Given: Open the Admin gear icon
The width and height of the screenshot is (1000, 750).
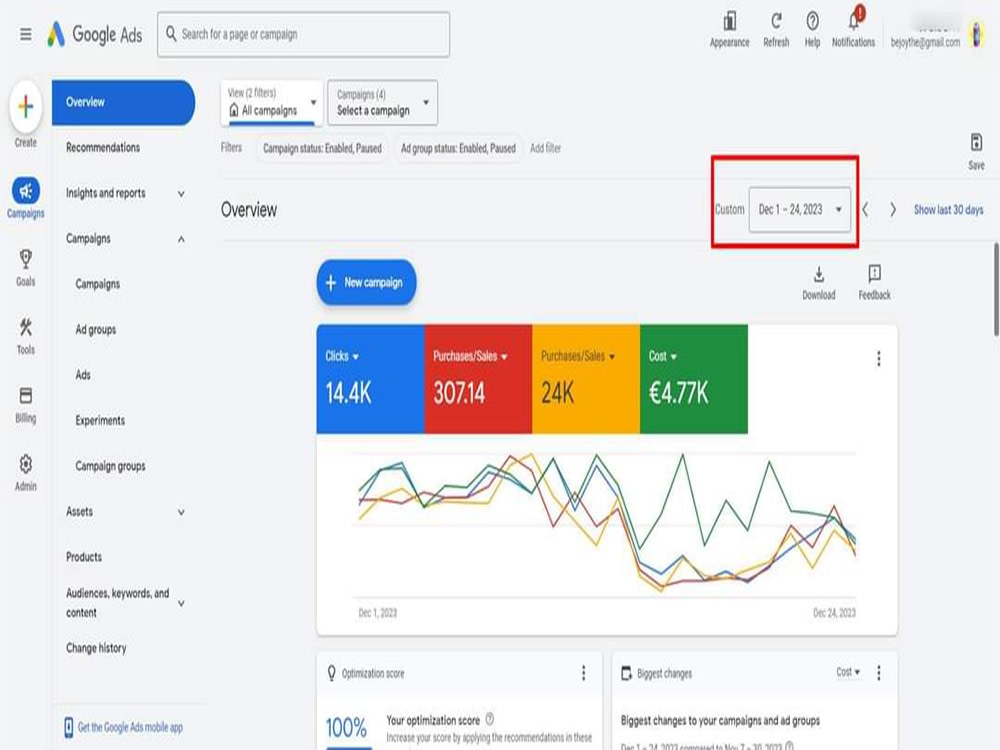Looking at the screenshot, I should pyautogui.click(x=26, y=464).
